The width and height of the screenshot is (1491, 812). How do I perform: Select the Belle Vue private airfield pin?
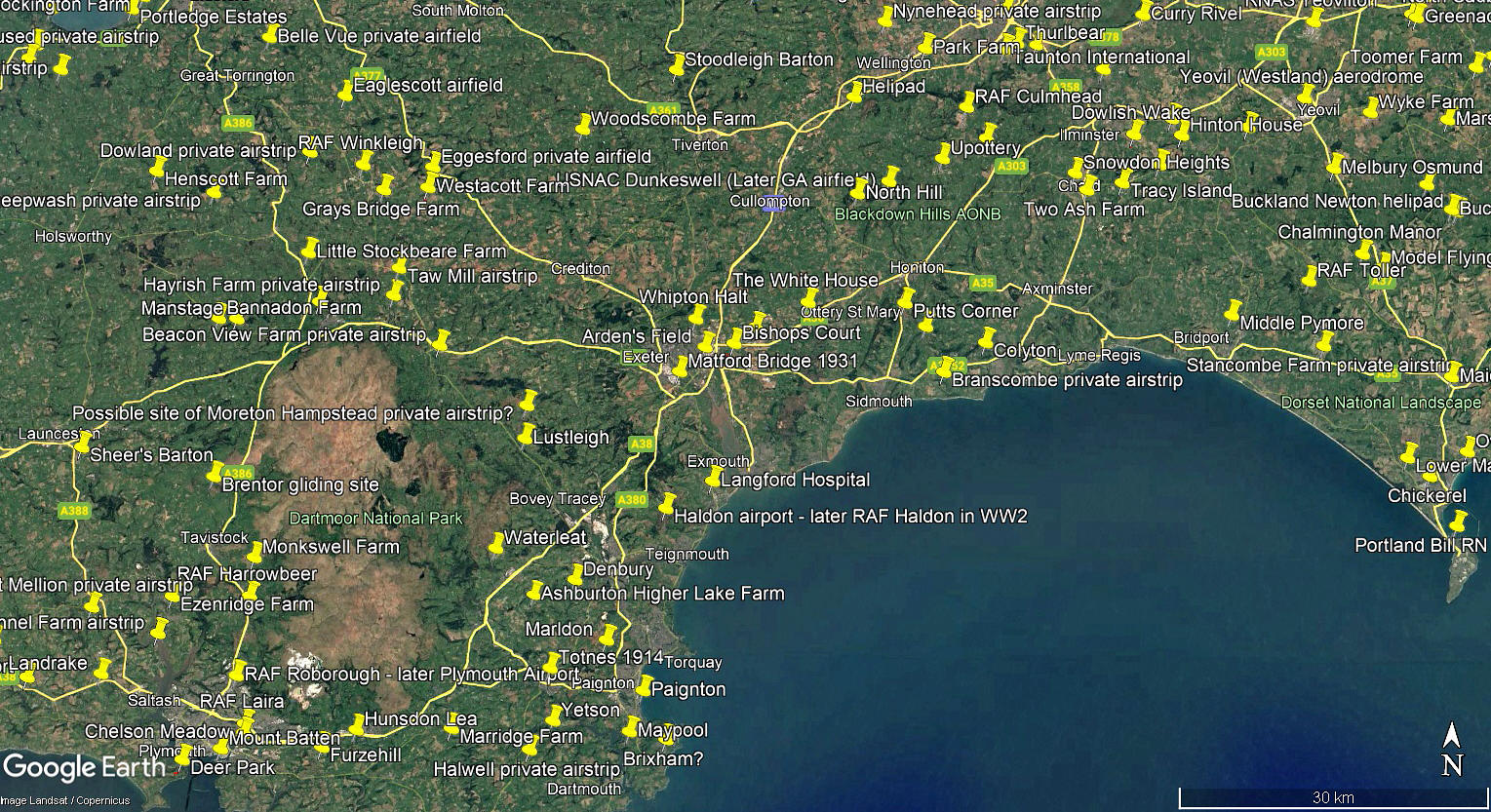pyautogui.click(x=270, y=34)
